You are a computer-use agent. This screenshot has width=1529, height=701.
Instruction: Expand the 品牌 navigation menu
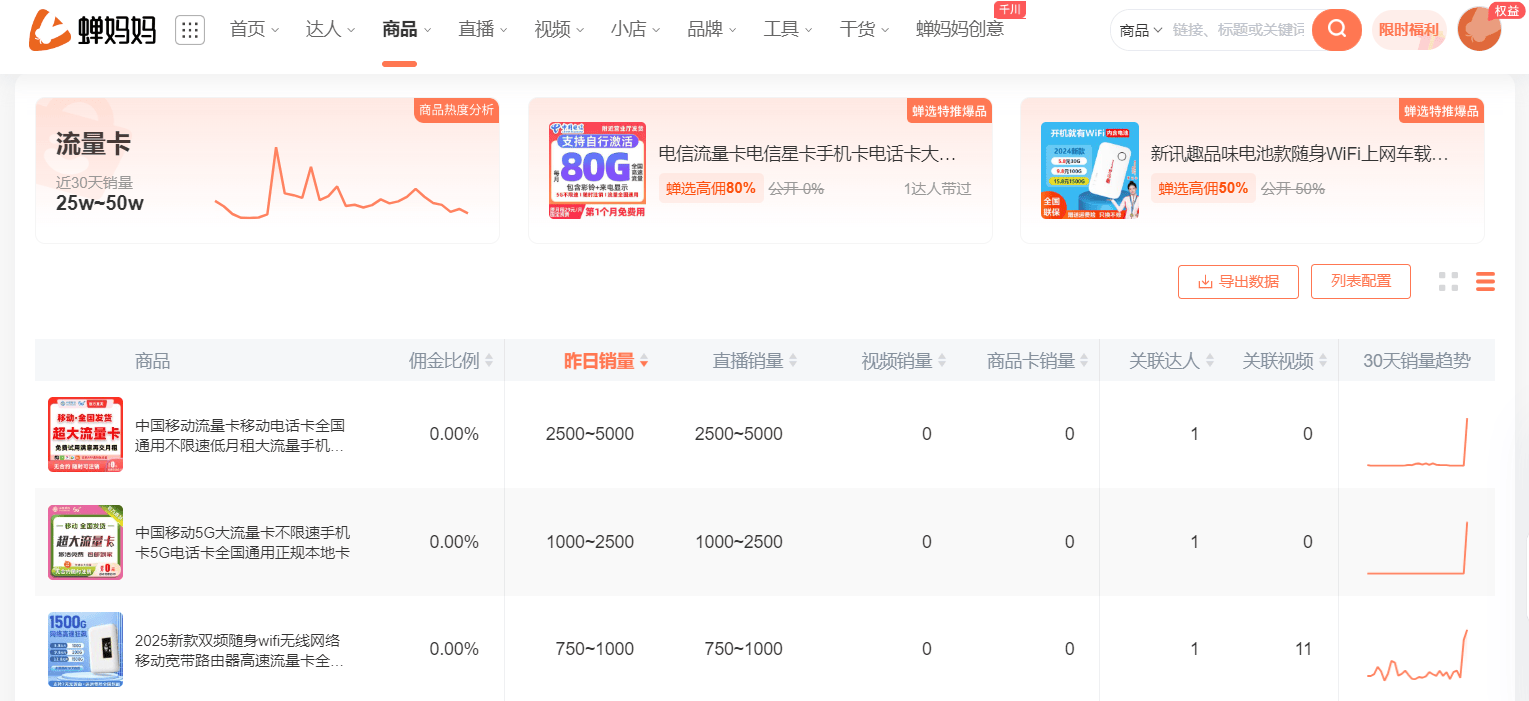(712, 30)
